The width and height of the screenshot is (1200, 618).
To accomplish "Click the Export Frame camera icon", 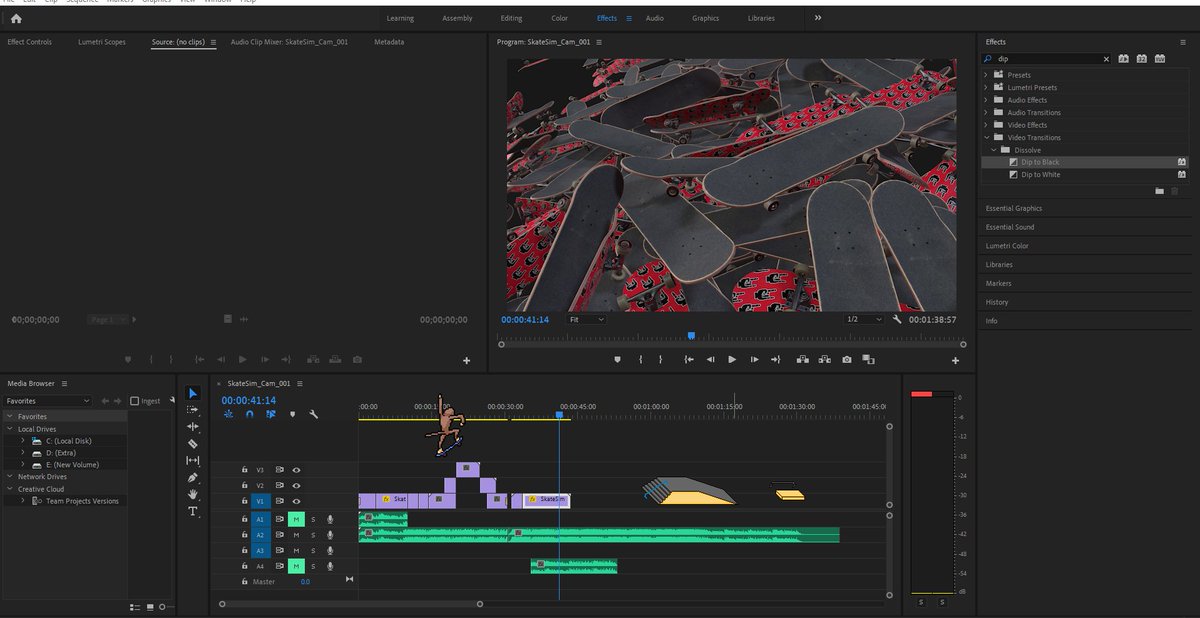I will point(846,360).
